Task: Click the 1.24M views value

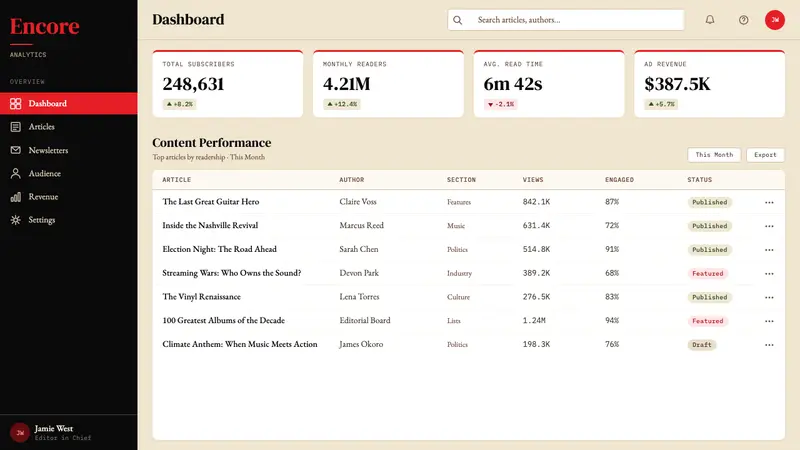Action: (534, 320)
